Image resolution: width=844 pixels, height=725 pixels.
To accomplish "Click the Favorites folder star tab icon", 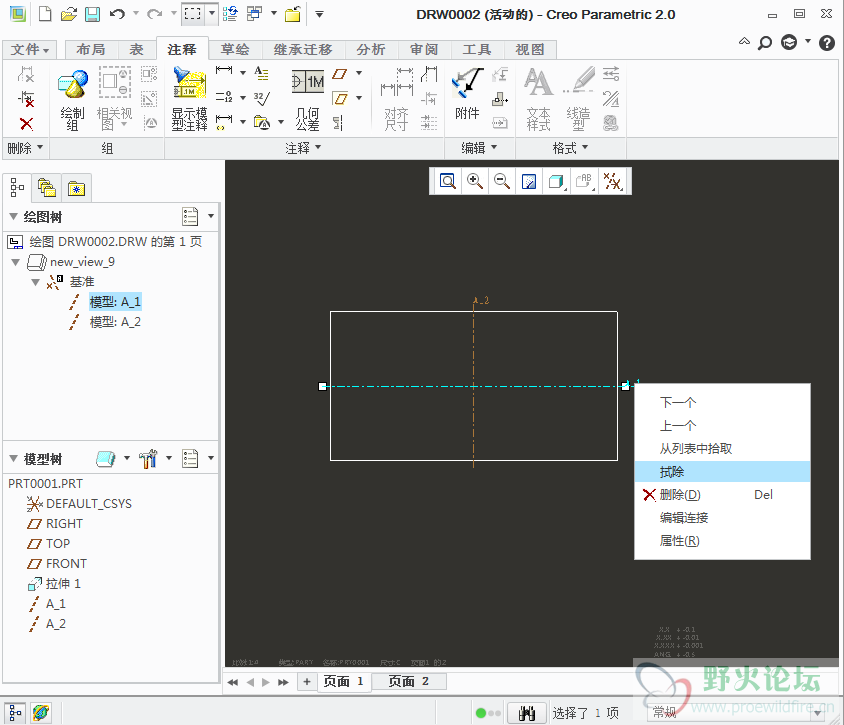I will pyautogui.click(x=76, y=188).
